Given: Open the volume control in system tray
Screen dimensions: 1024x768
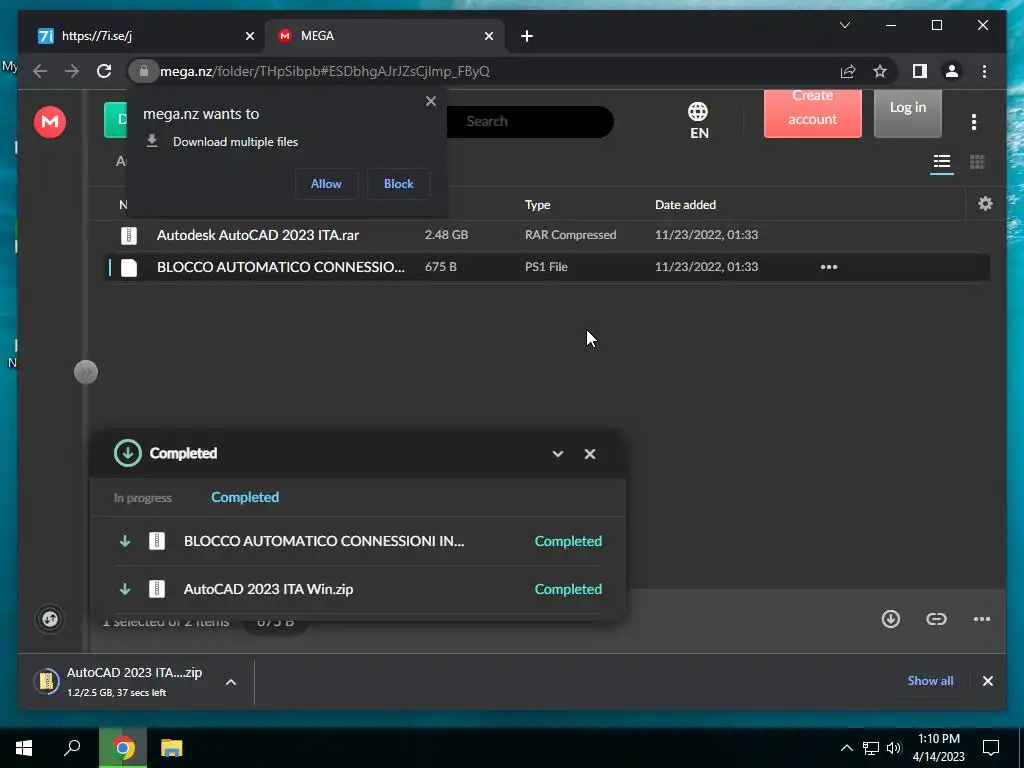Looking at the screenshot, I should (894, 748).
